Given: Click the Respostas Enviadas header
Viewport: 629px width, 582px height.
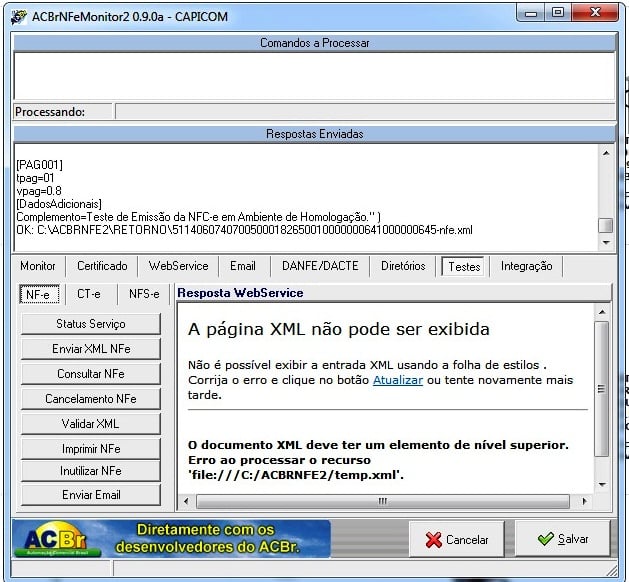Looking at the screenshot, I should 314,134.
